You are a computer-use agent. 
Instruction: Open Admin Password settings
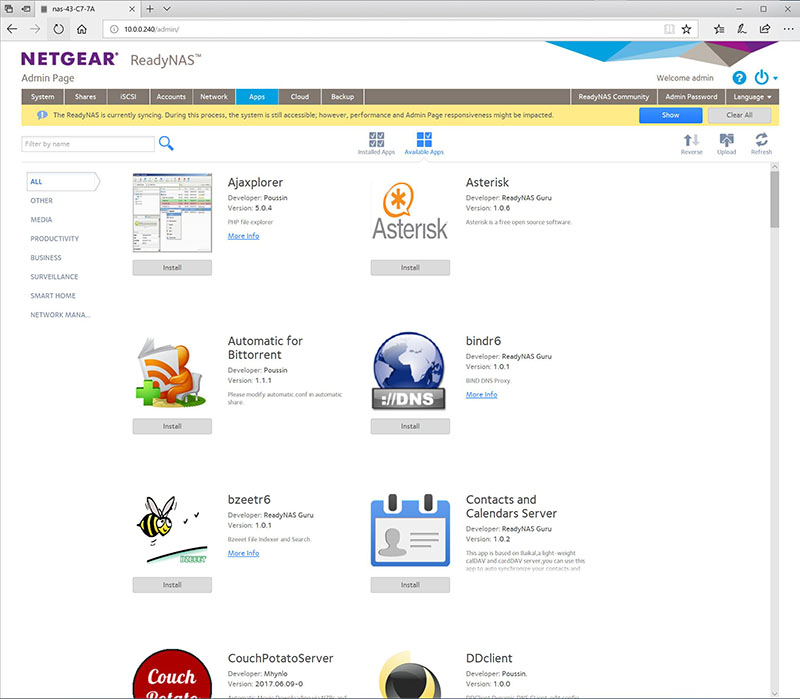pyautogui.click(x=691, y=96)
